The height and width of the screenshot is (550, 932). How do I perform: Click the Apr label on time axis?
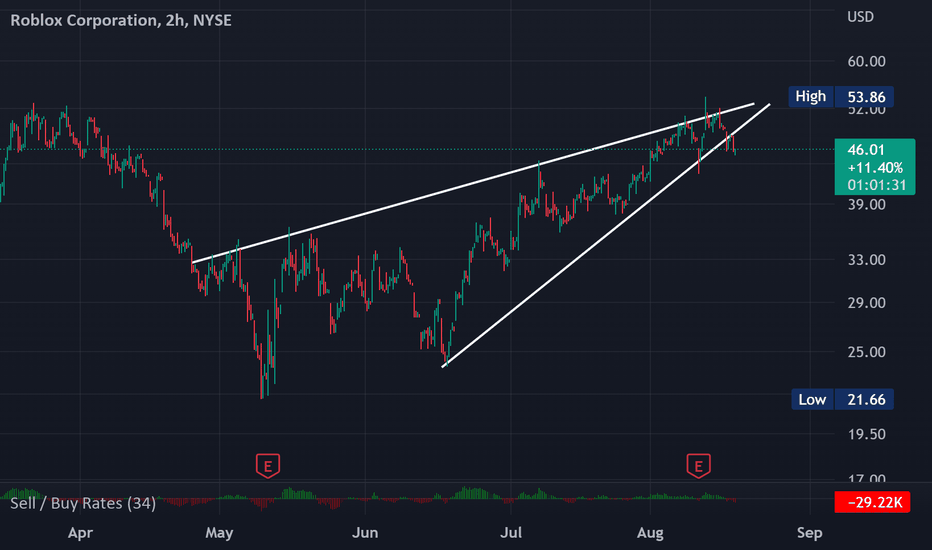click(80, 533)
